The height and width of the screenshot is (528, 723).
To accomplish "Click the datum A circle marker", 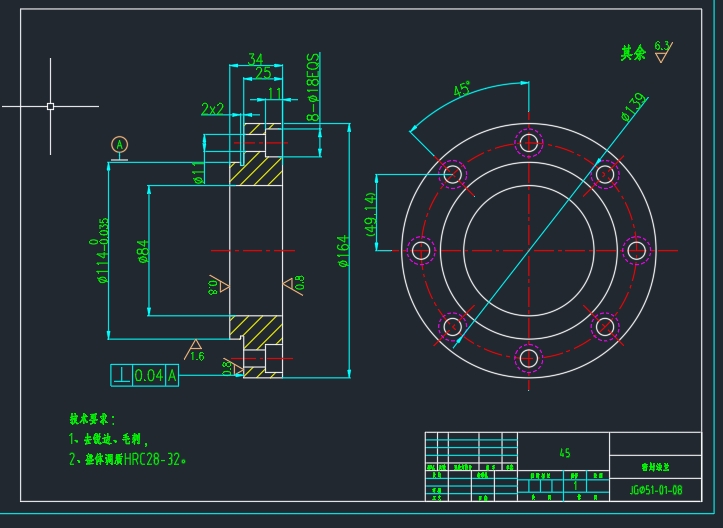I will pyautogui.click(x=119, y=145).
